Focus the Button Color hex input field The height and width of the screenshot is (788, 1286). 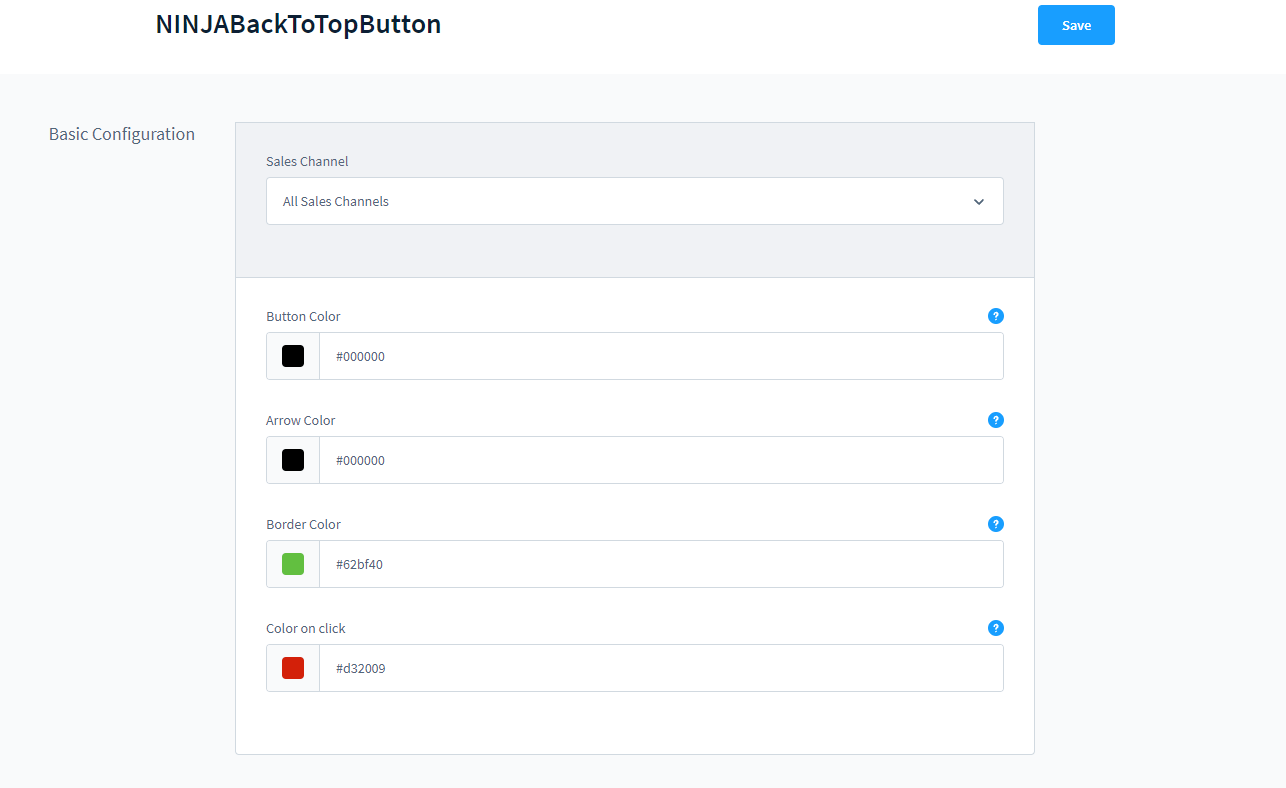(x=661, y=356)
